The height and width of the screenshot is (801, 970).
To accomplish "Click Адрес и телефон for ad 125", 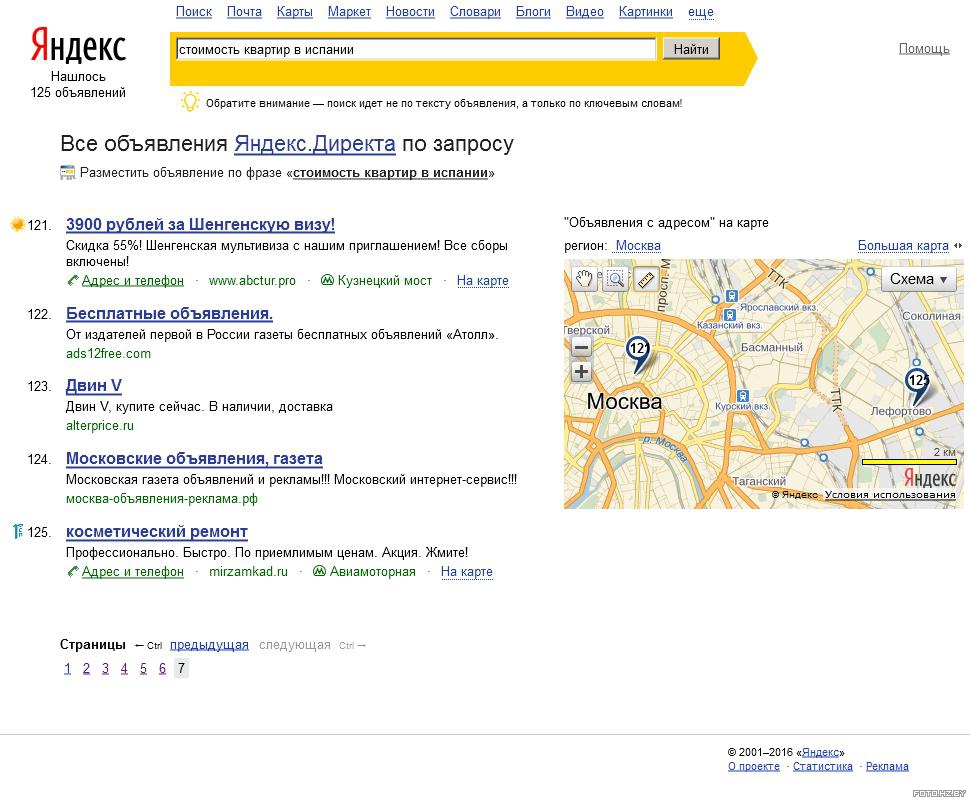I will (133, 571).
